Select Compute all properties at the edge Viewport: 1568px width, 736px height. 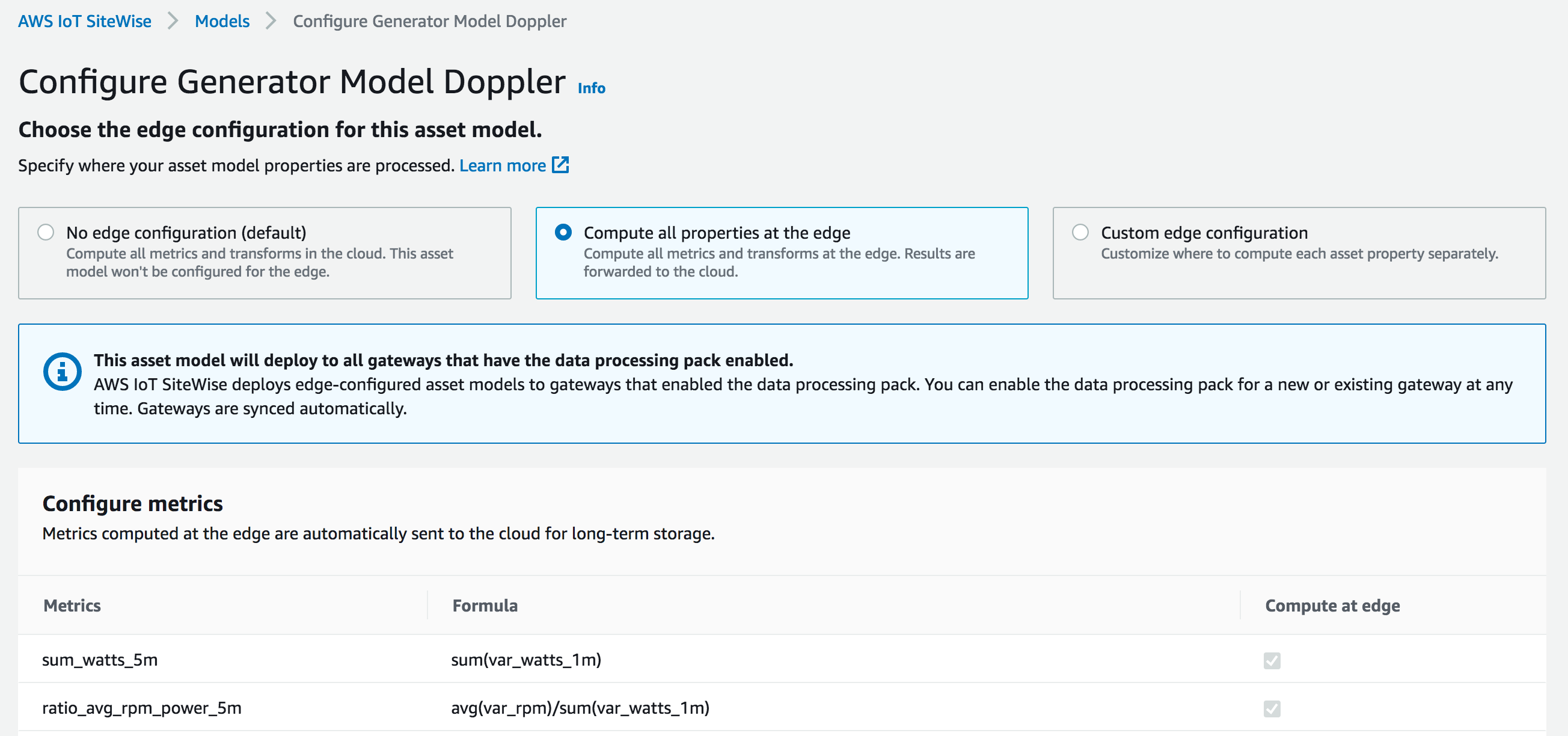pos(563,233)
